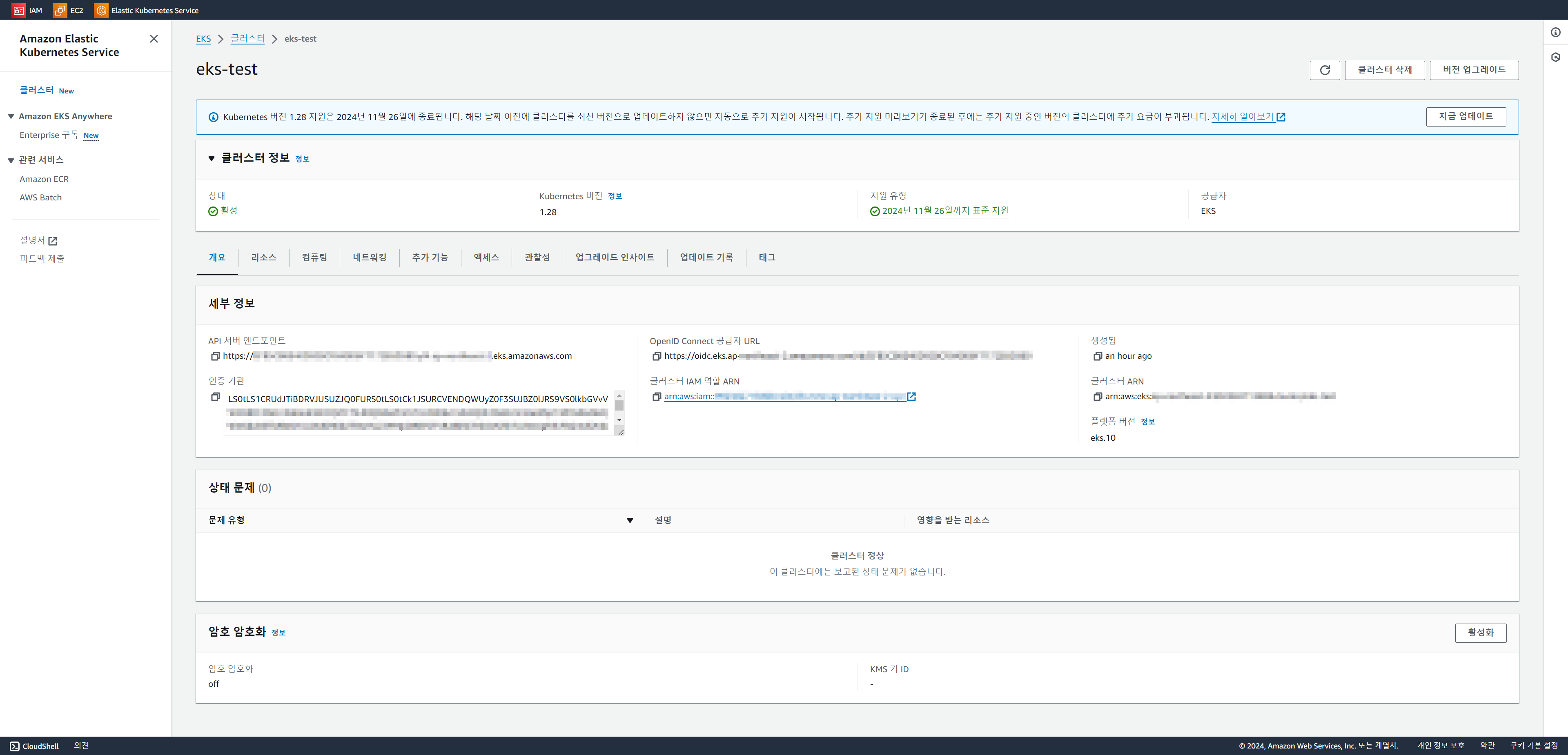
Task: Copy the certificate authority data
Action: tap(215, 397)
